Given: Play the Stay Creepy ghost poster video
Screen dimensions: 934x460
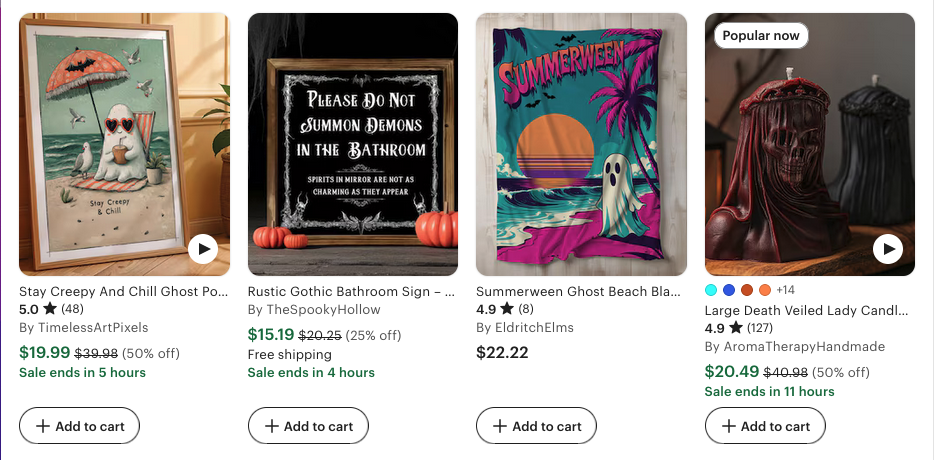Looking at the screenshot, I should [203, 248].
